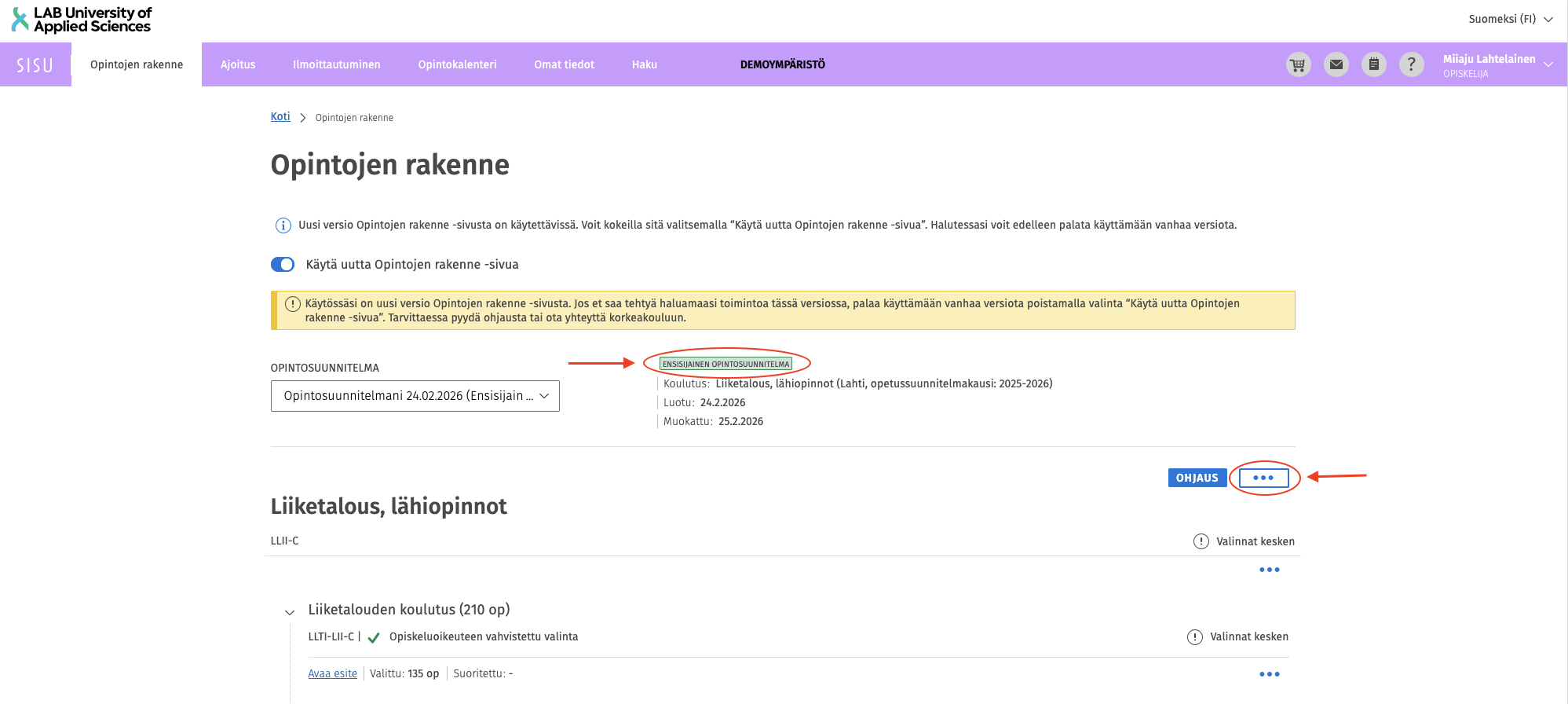The image size is (1568, 704).
Task: Follow the Koti breadcrumb link
Action: point(280,117)
